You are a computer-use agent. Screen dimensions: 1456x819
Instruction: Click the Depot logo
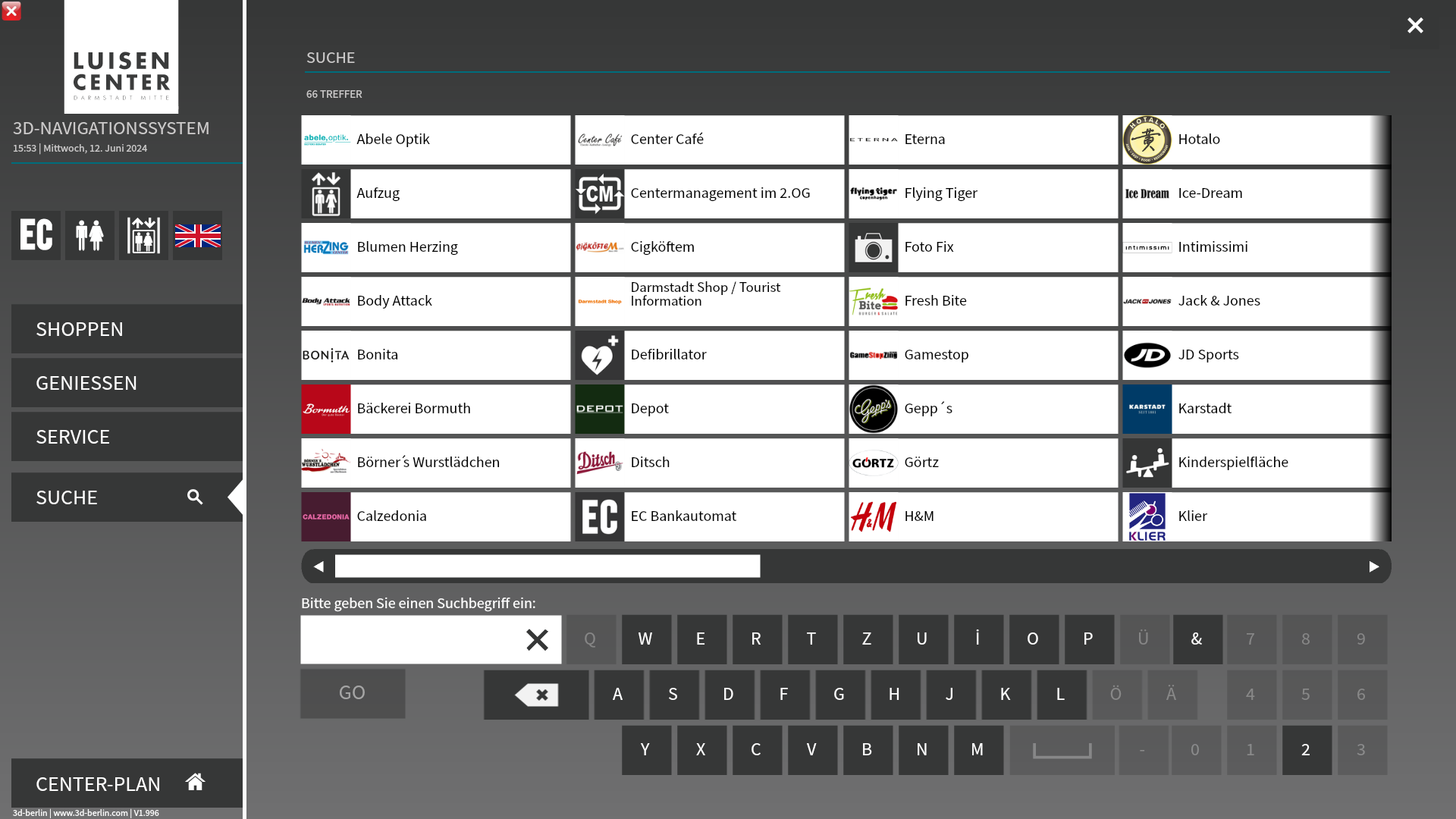coord(600,409)
